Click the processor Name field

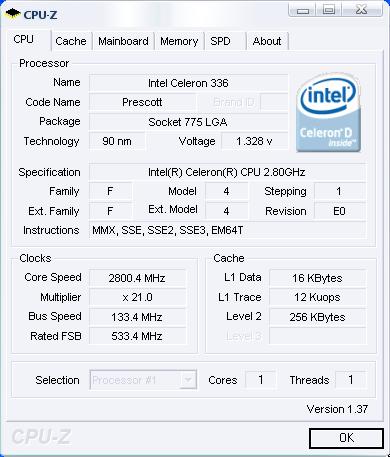tap(188, 83)
